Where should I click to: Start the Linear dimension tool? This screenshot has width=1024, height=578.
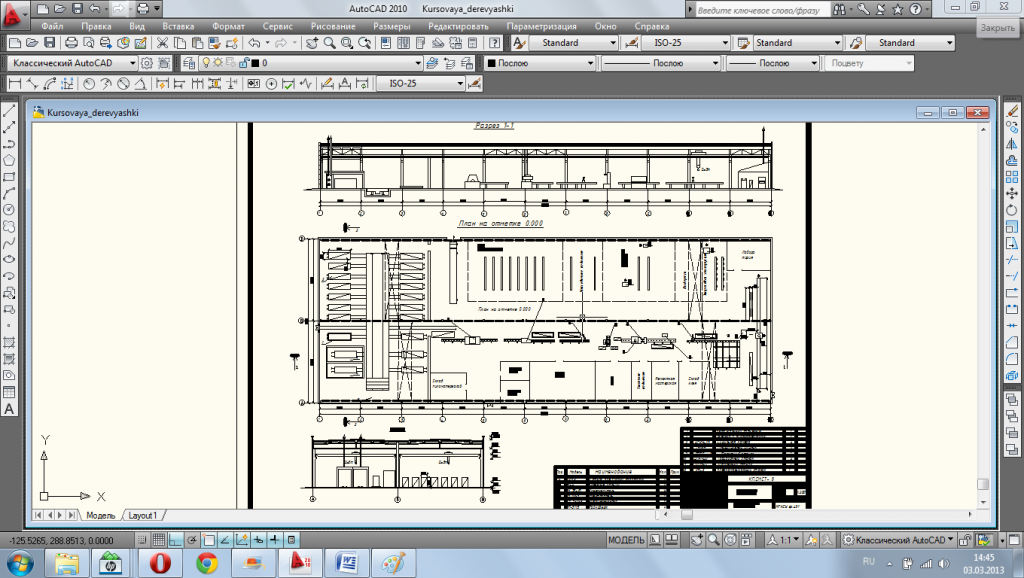click(14, 84)
